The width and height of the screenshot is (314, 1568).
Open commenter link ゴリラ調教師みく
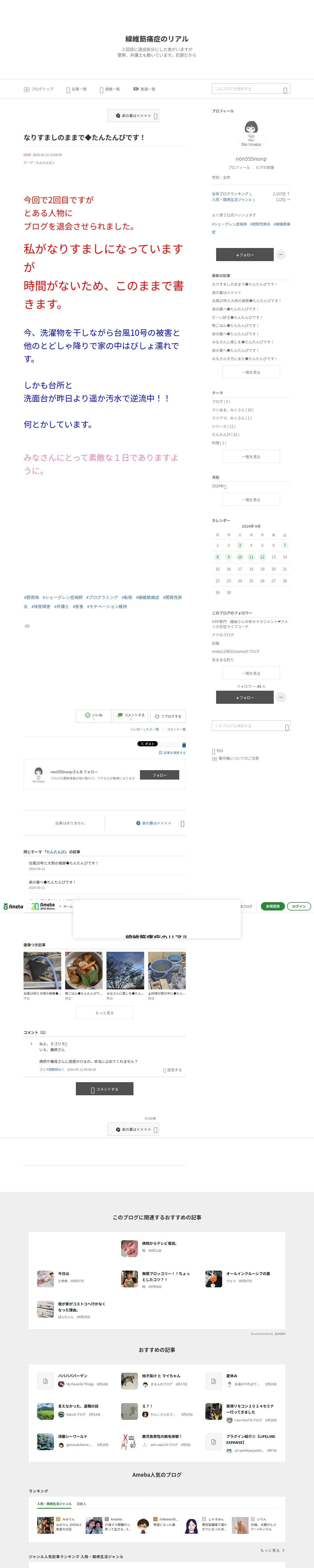[51, 1069]
